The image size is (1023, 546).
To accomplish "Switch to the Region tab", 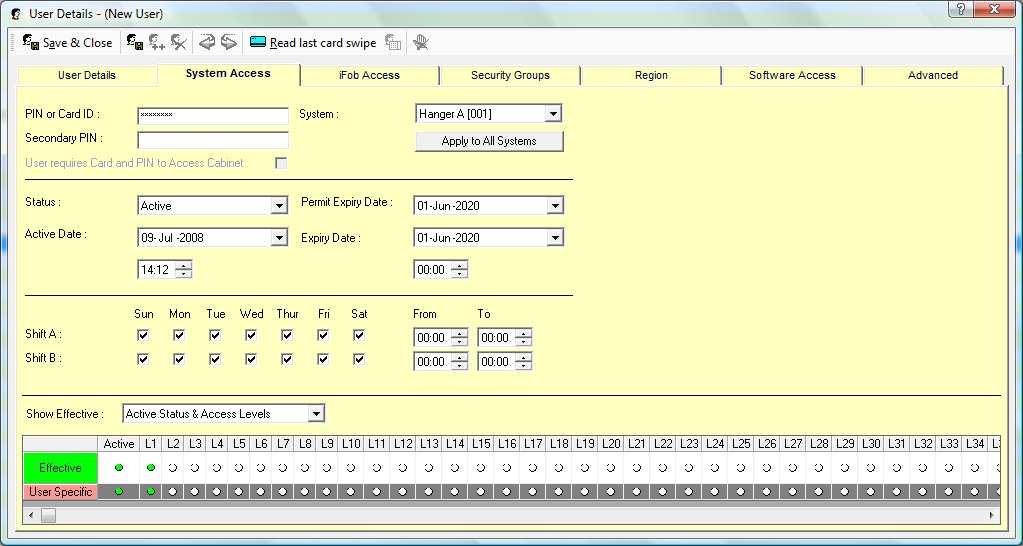I will tap(651, 75).
